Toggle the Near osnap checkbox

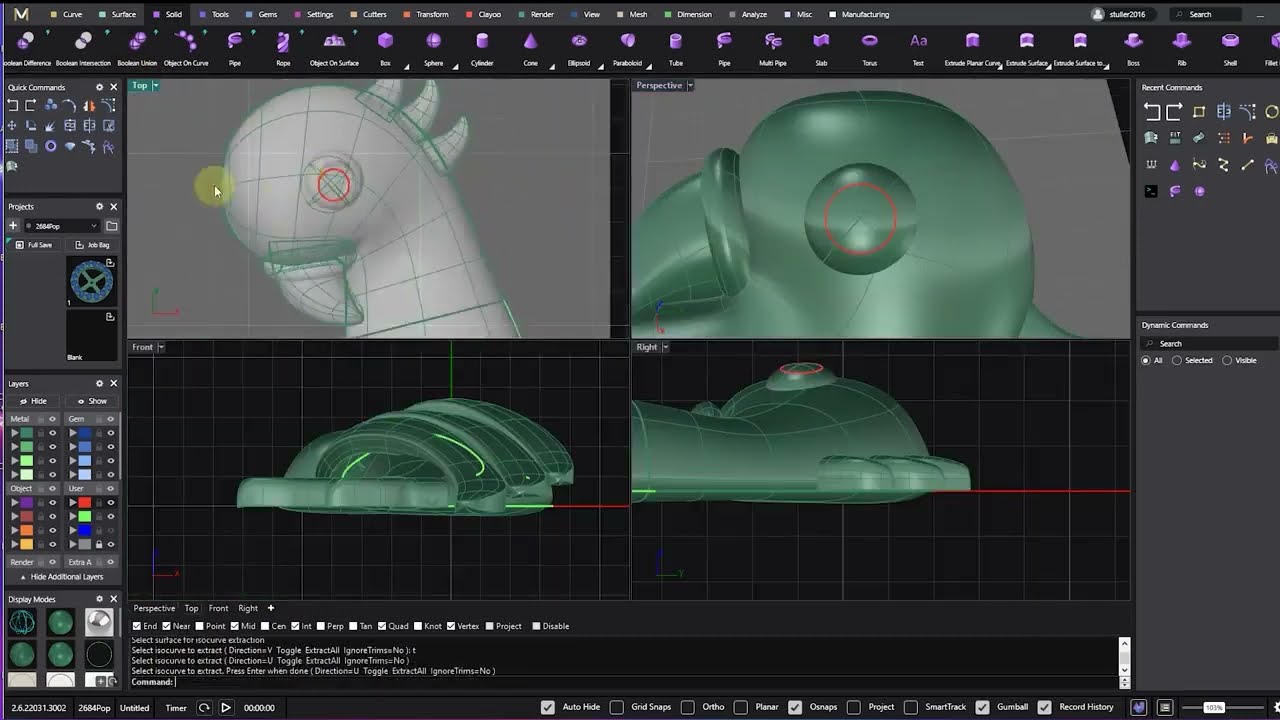(x=167, y=626)
